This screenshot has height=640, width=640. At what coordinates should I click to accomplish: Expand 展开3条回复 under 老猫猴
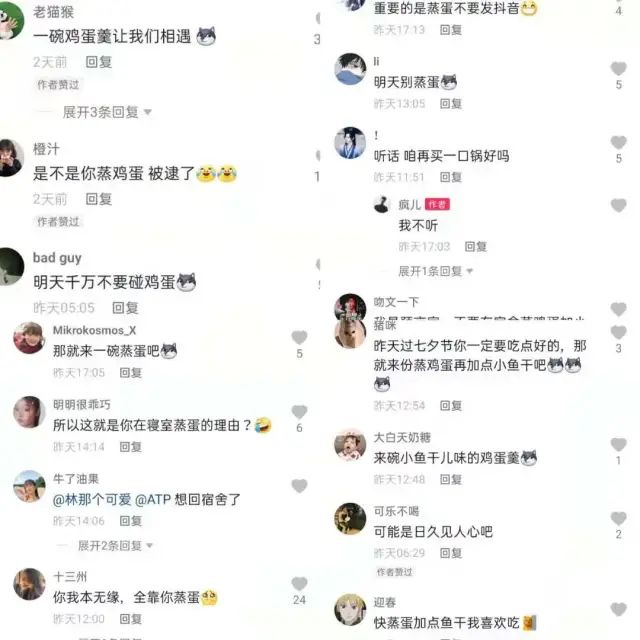point(107,112)
